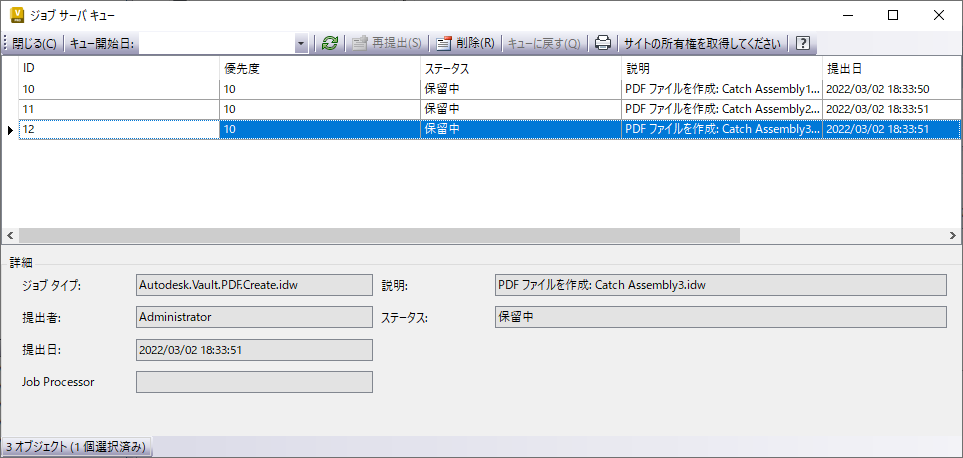
Task: Click status bar 3 オブジェクト text
Action: 76,447
